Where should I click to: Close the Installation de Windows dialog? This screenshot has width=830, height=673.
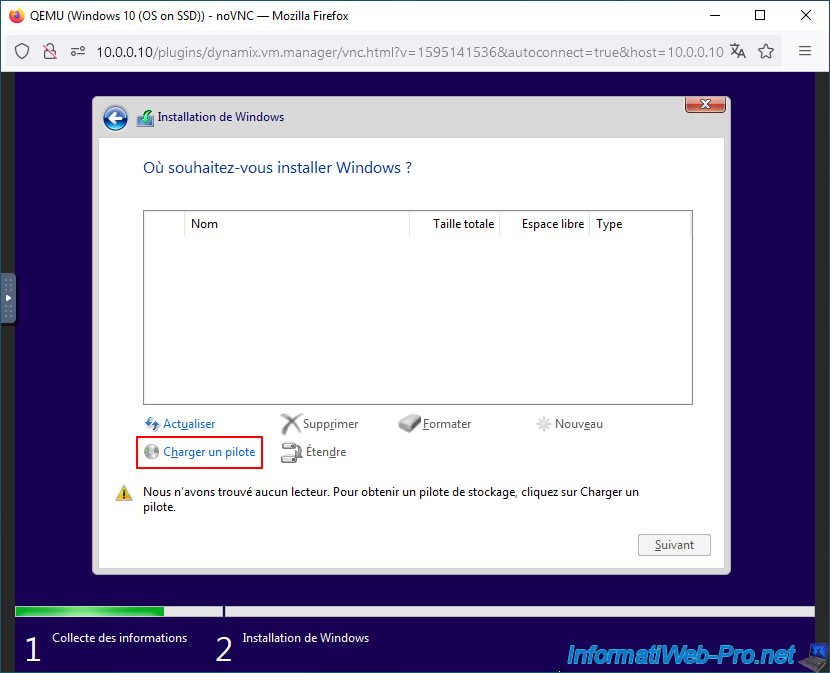coord(705,104)
